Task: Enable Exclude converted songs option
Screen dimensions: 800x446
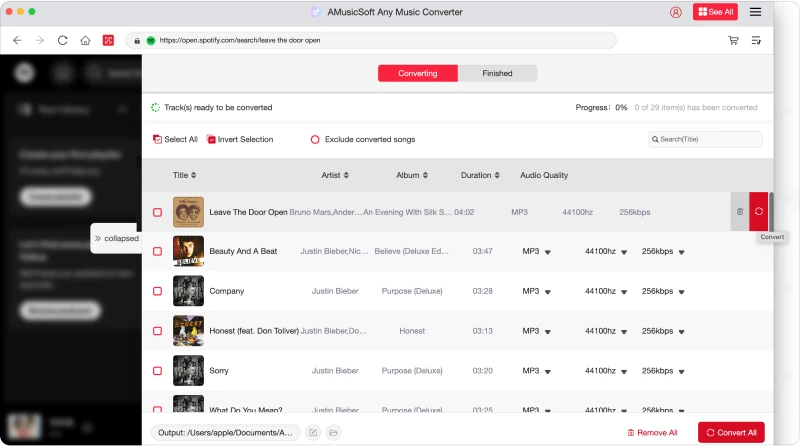Action: 315,139
